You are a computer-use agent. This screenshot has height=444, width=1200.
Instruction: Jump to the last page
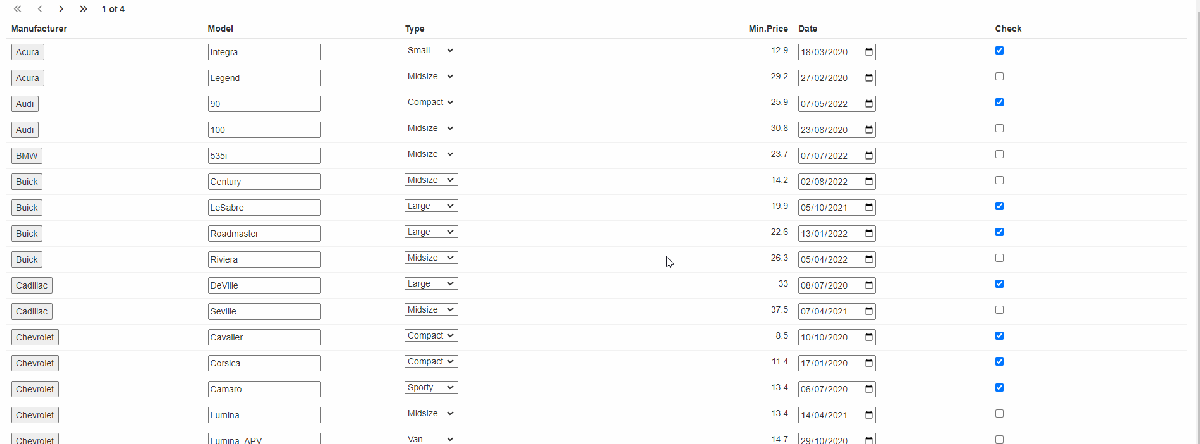pyautogui.click(x=83, y=9)
